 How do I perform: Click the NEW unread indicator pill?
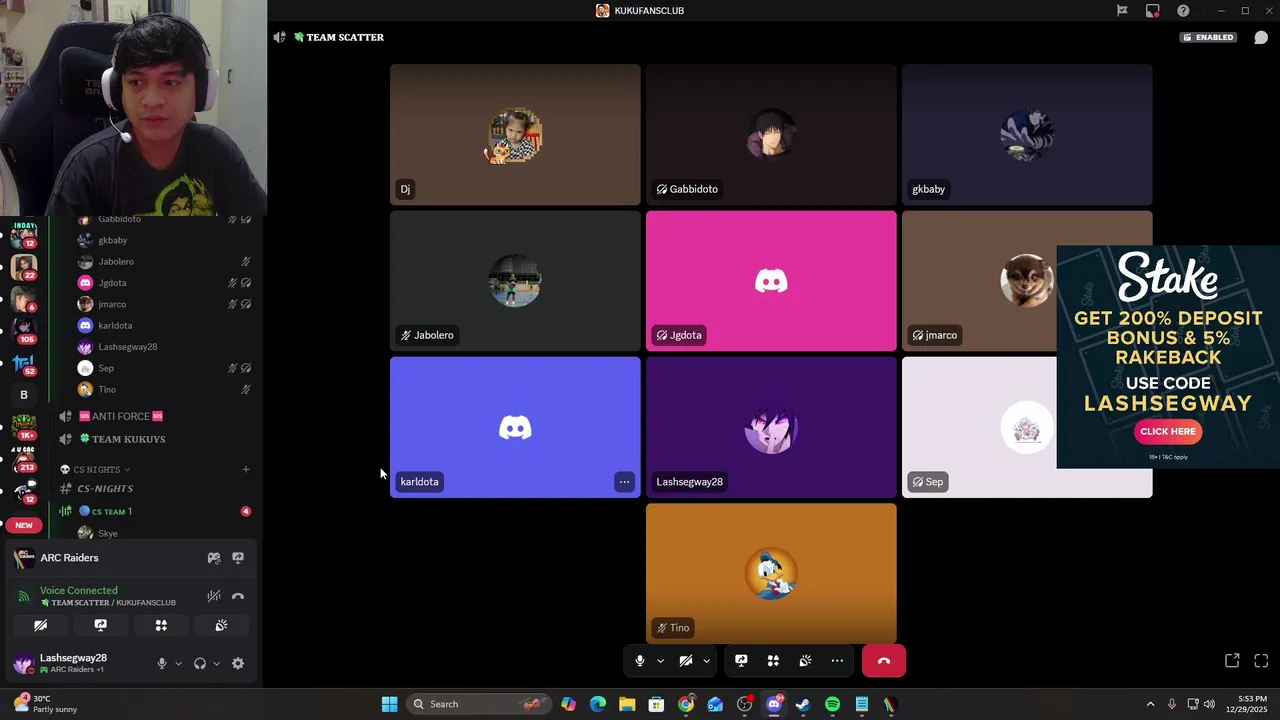[24, 525]
